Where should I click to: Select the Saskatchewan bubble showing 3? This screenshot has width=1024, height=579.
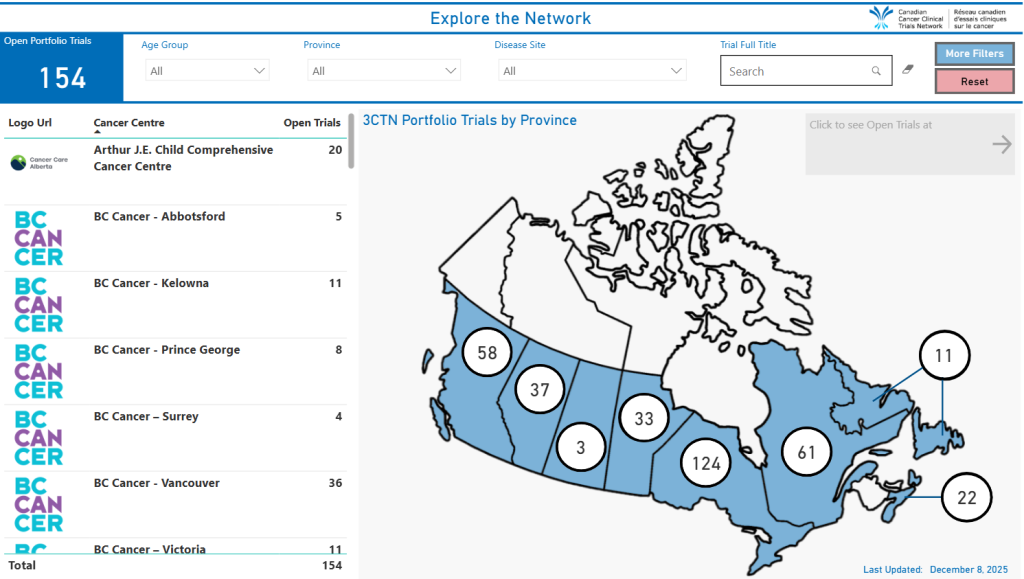coord(581,448)
